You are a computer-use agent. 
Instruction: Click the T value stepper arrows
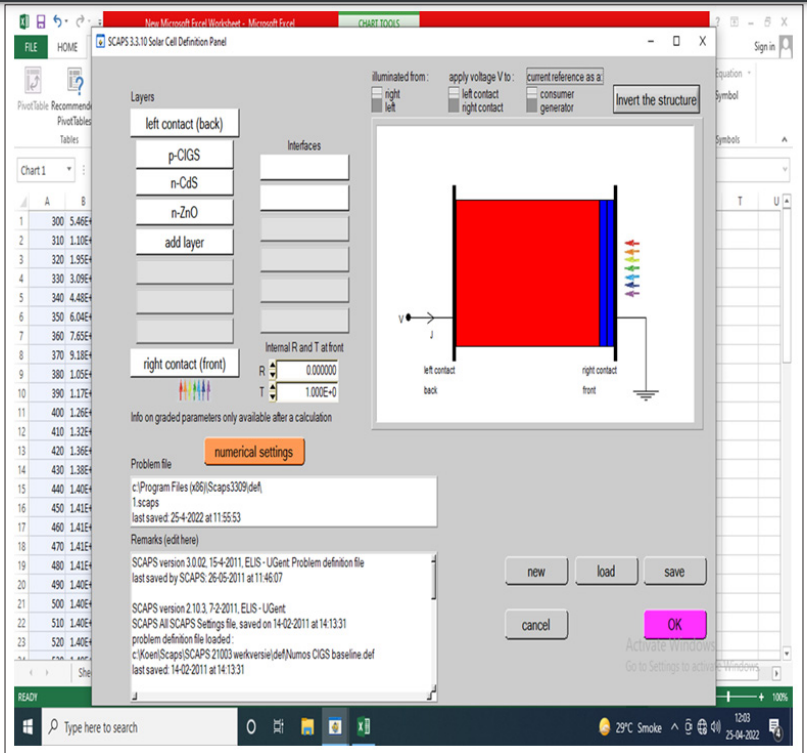pos(273,392)
